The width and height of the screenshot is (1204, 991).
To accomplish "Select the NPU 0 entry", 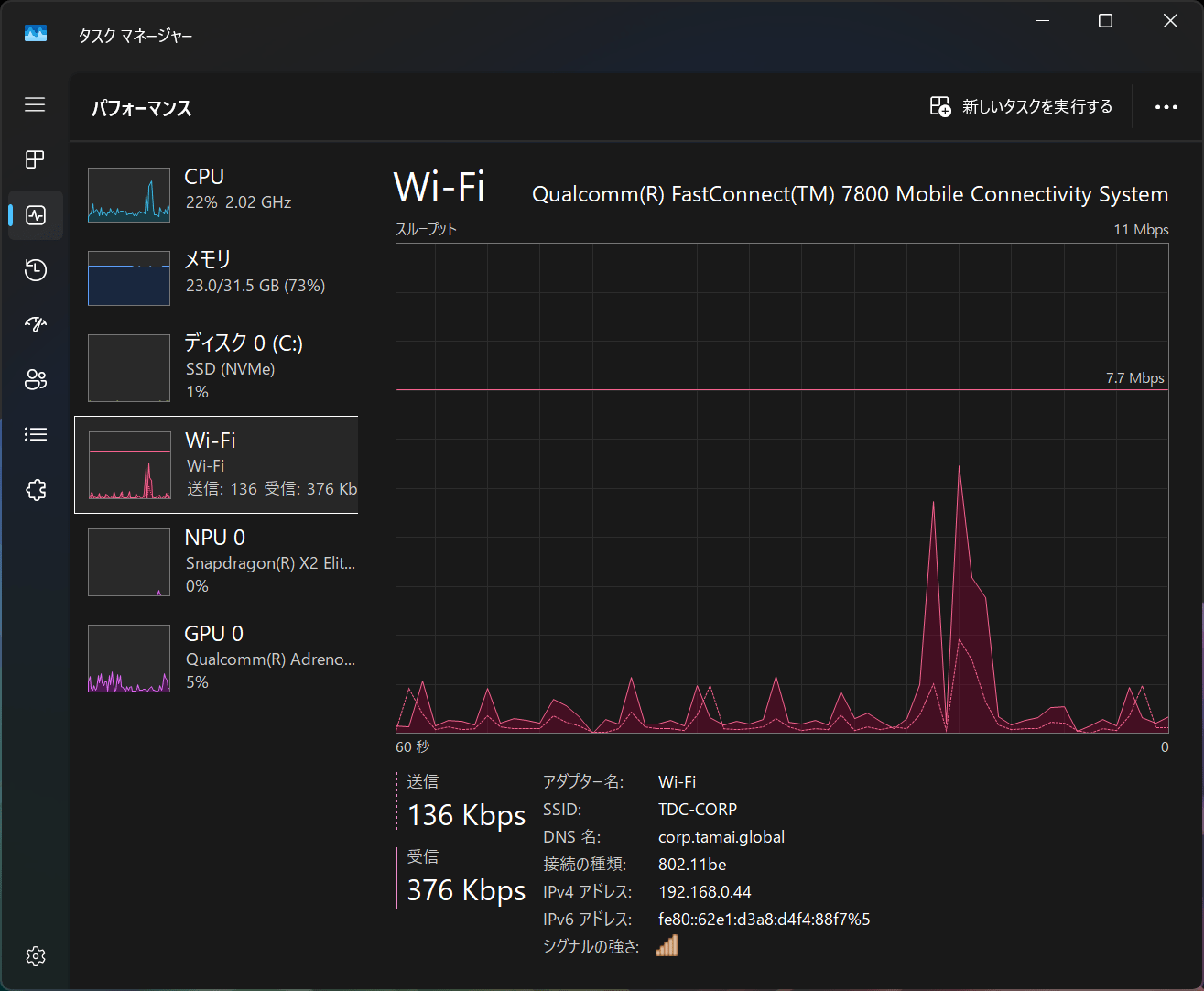I will [216, 561].
